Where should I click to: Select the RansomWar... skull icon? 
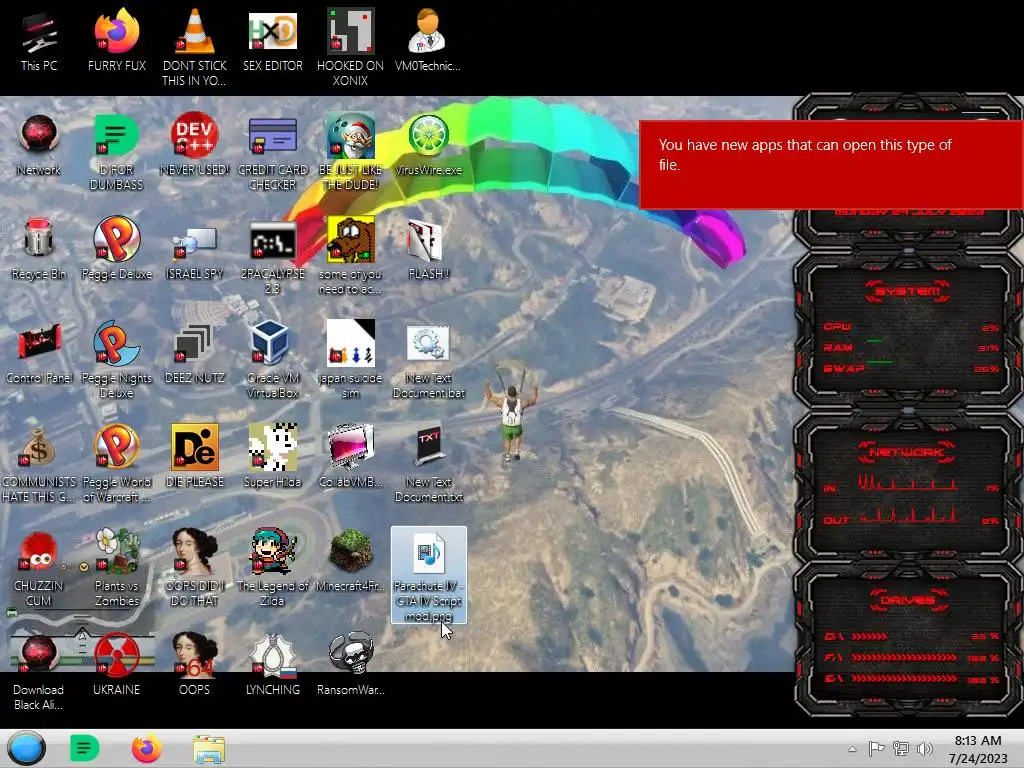[x=350, y=664]
